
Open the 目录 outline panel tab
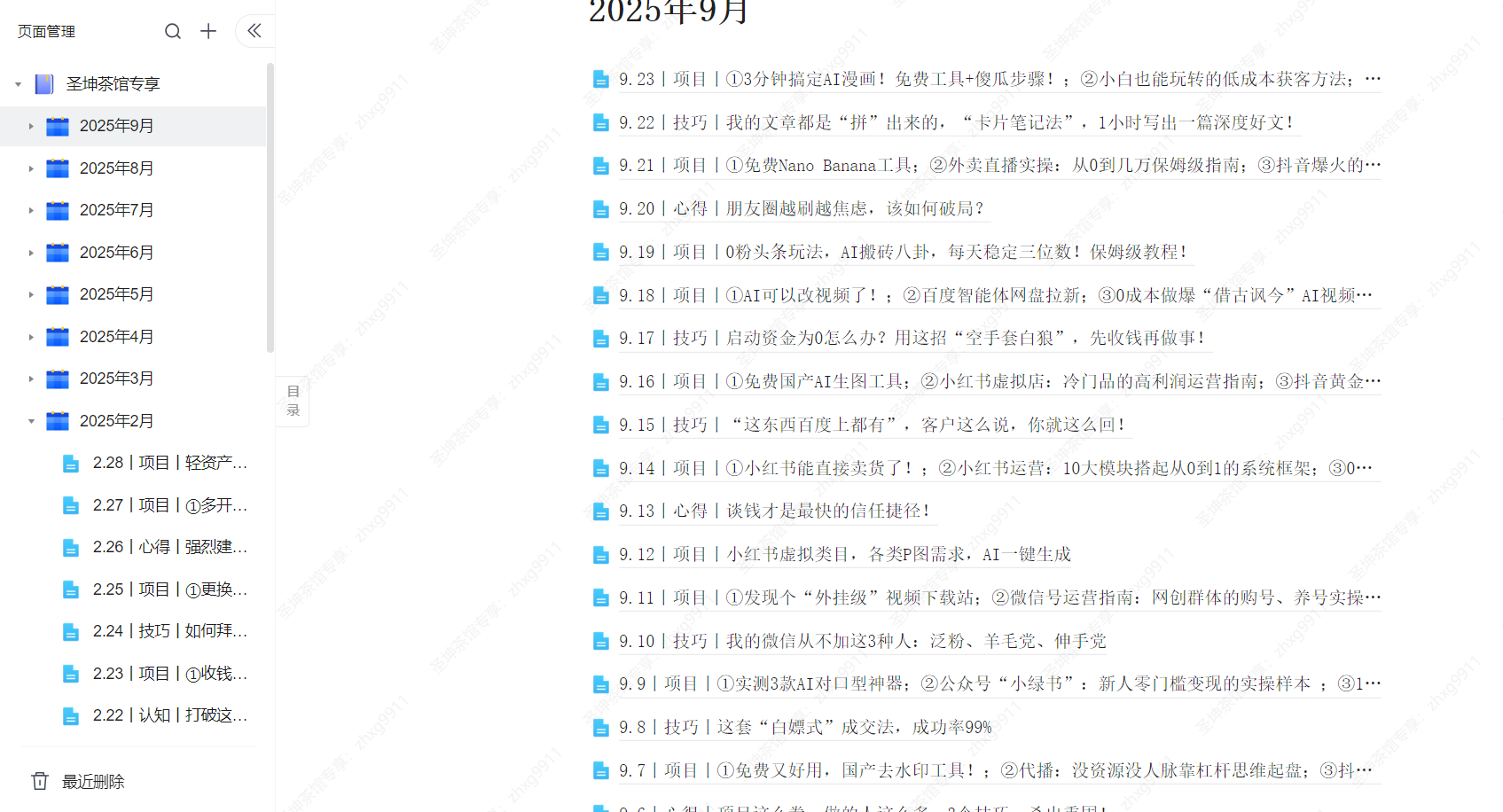293,401
